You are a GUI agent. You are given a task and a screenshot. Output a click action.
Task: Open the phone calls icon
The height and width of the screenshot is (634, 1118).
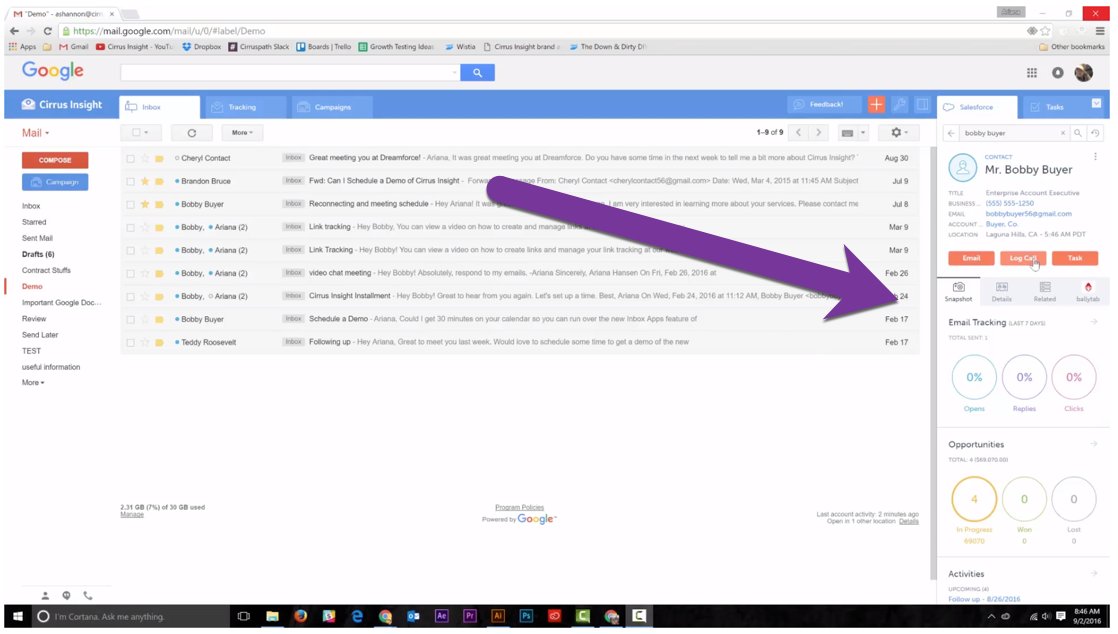point(88,595)
